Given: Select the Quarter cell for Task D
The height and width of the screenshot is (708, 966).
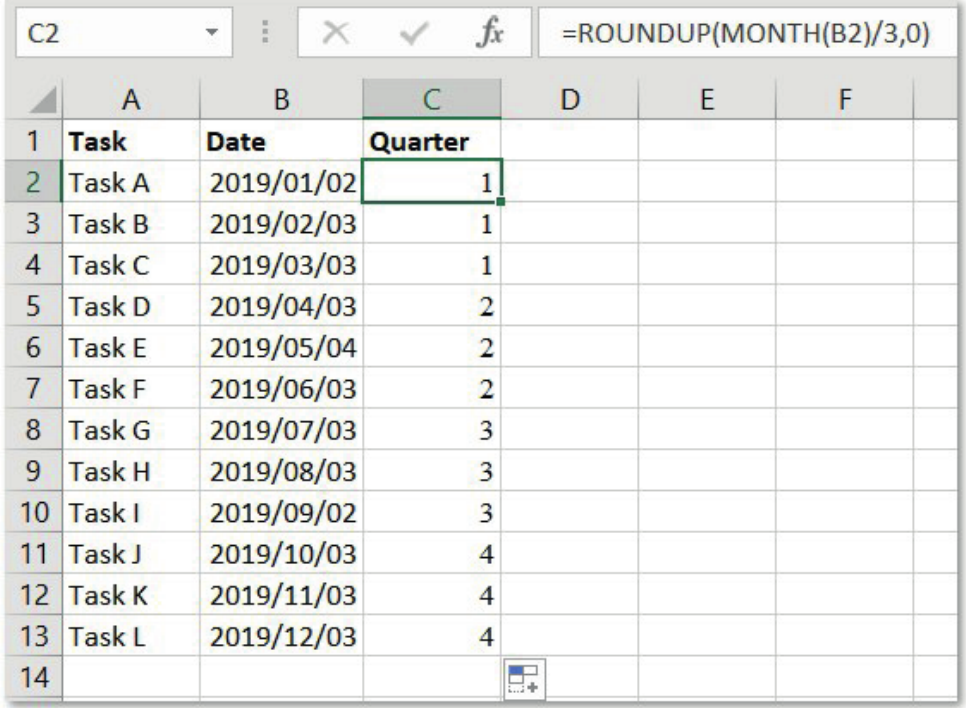Looking at the screenshot, I should (432, 306).
